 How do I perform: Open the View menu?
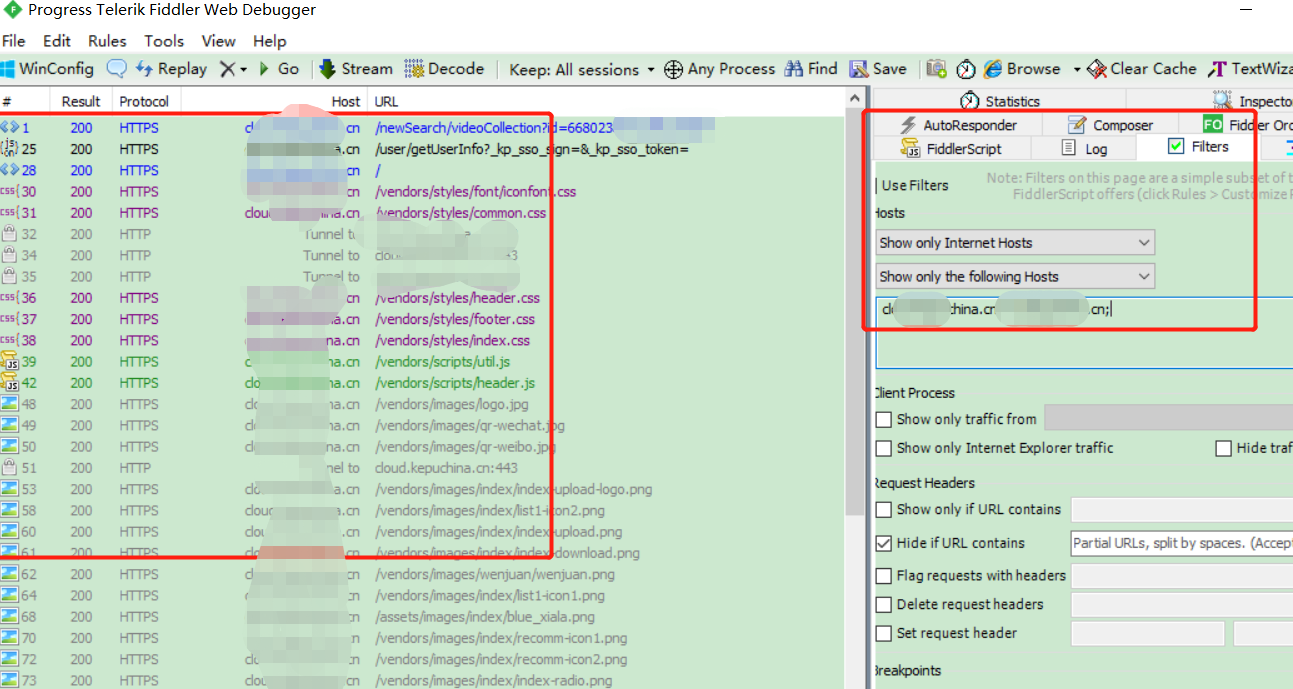point(218,41)
